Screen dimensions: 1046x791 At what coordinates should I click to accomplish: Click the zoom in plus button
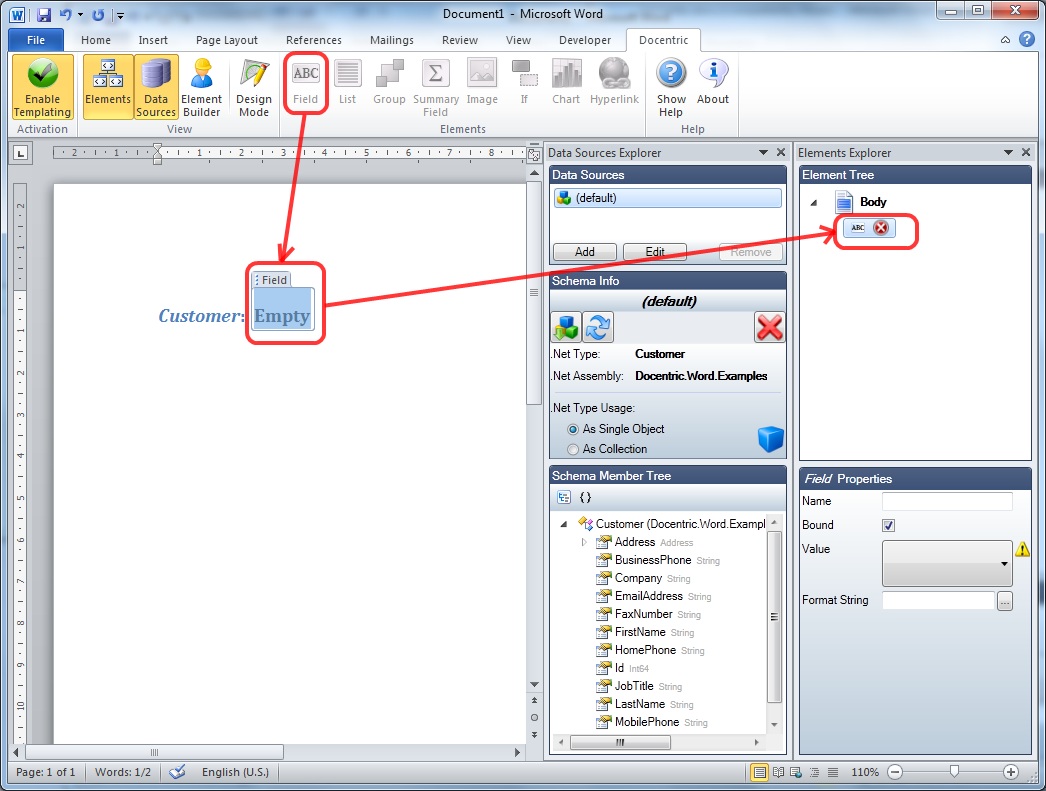coord(1011,772)
